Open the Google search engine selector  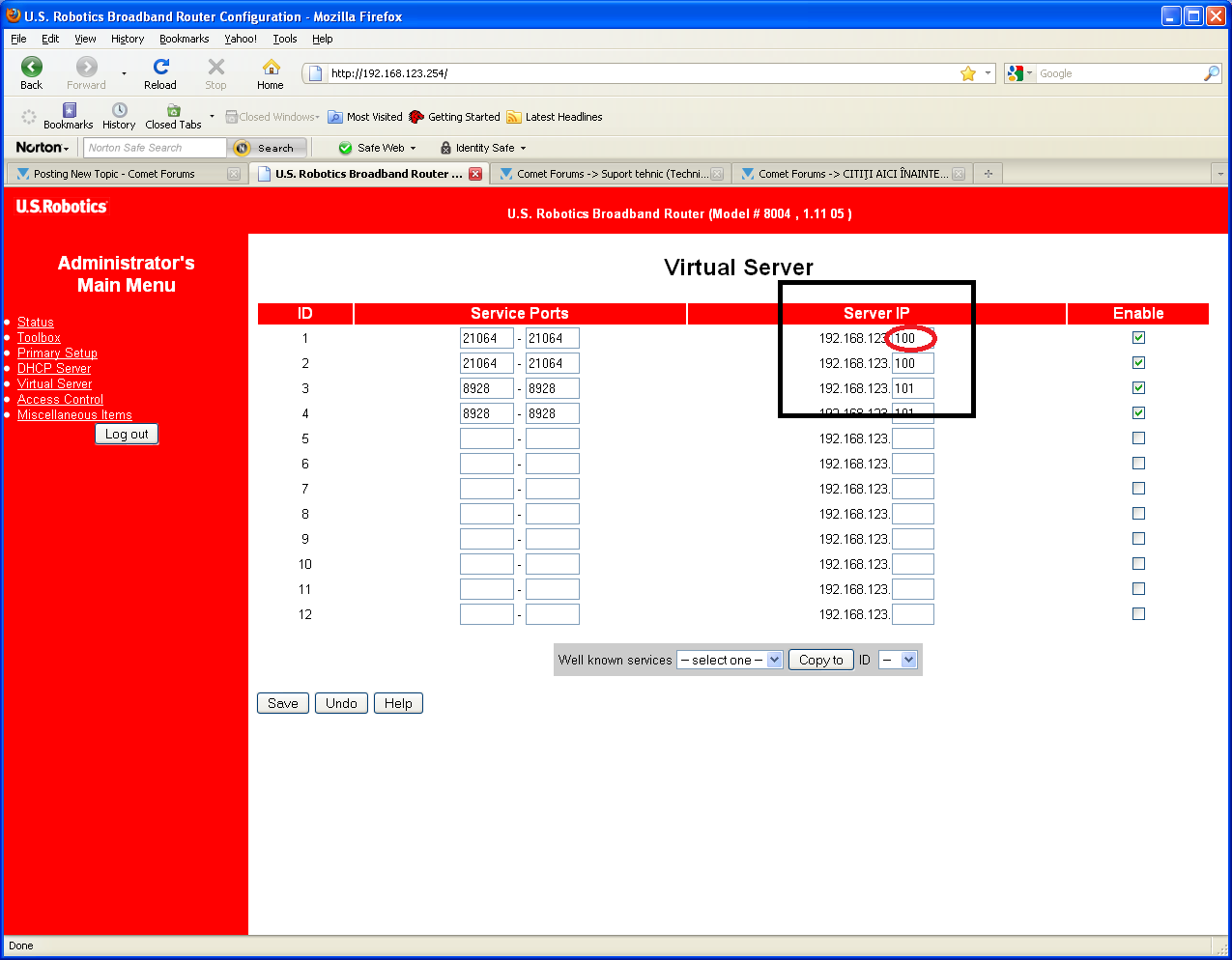click(x=1019, y=73)
